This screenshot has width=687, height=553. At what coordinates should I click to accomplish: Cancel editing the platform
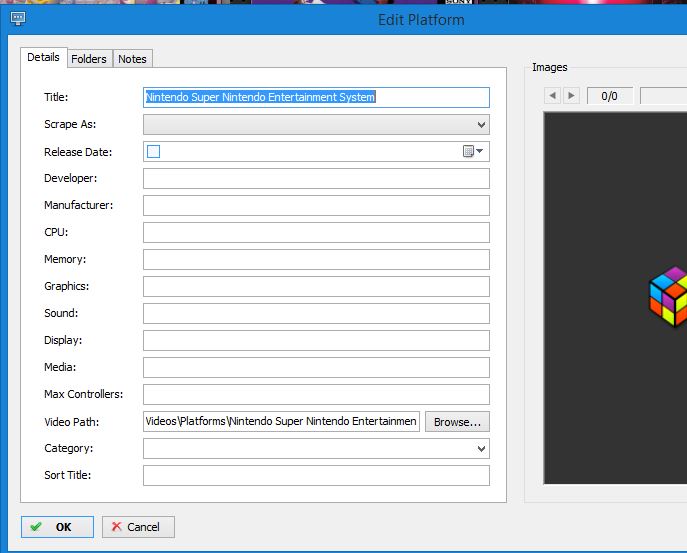(x=138, y=527)
